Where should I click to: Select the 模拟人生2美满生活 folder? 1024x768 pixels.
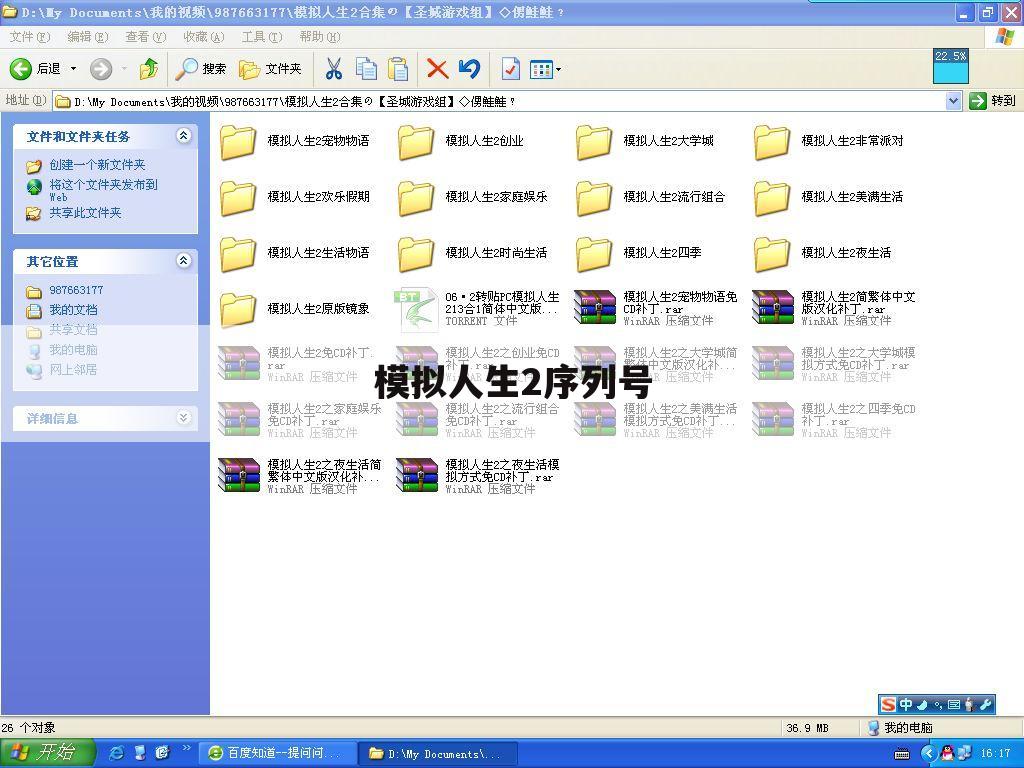829,197
